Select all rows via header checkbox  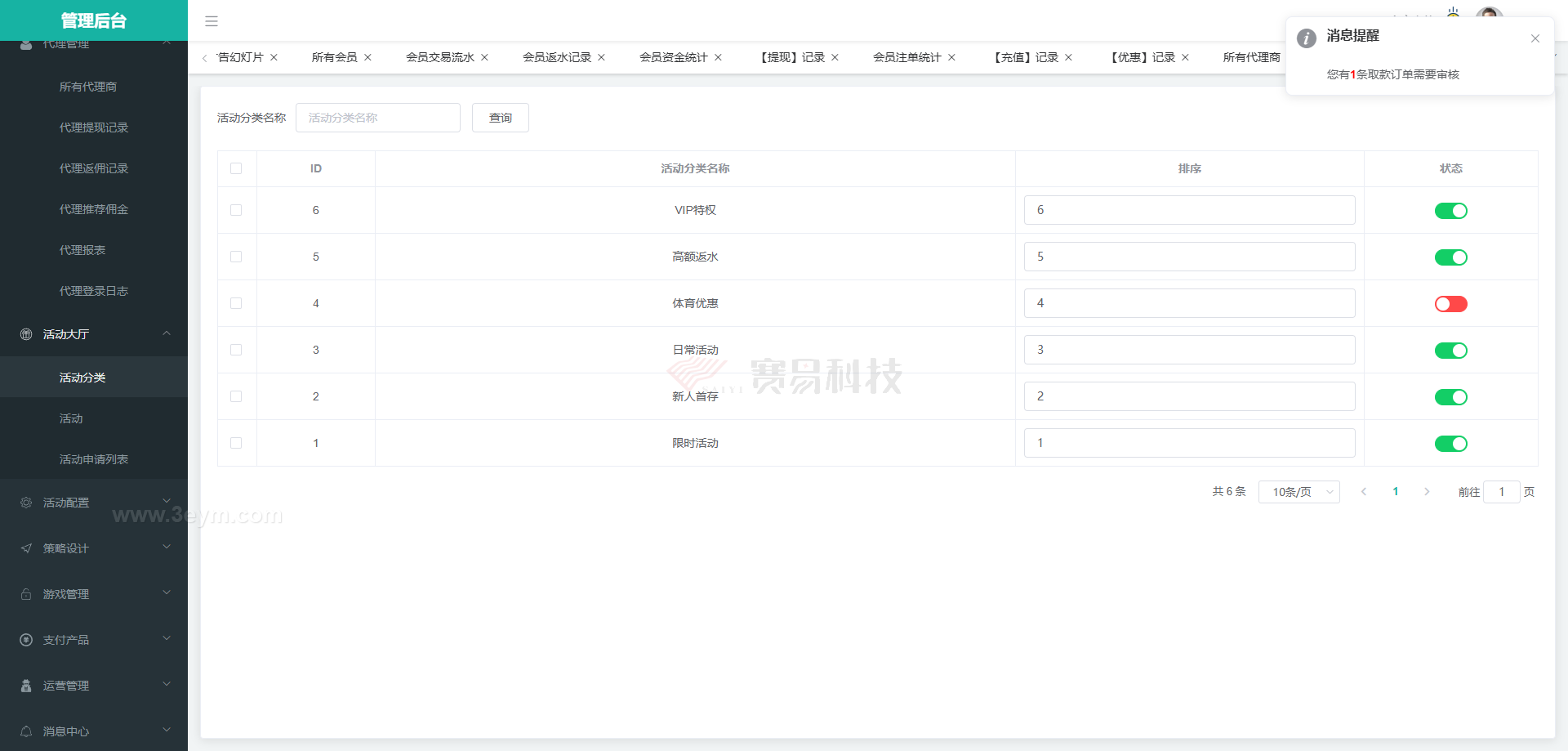(236, 168)
